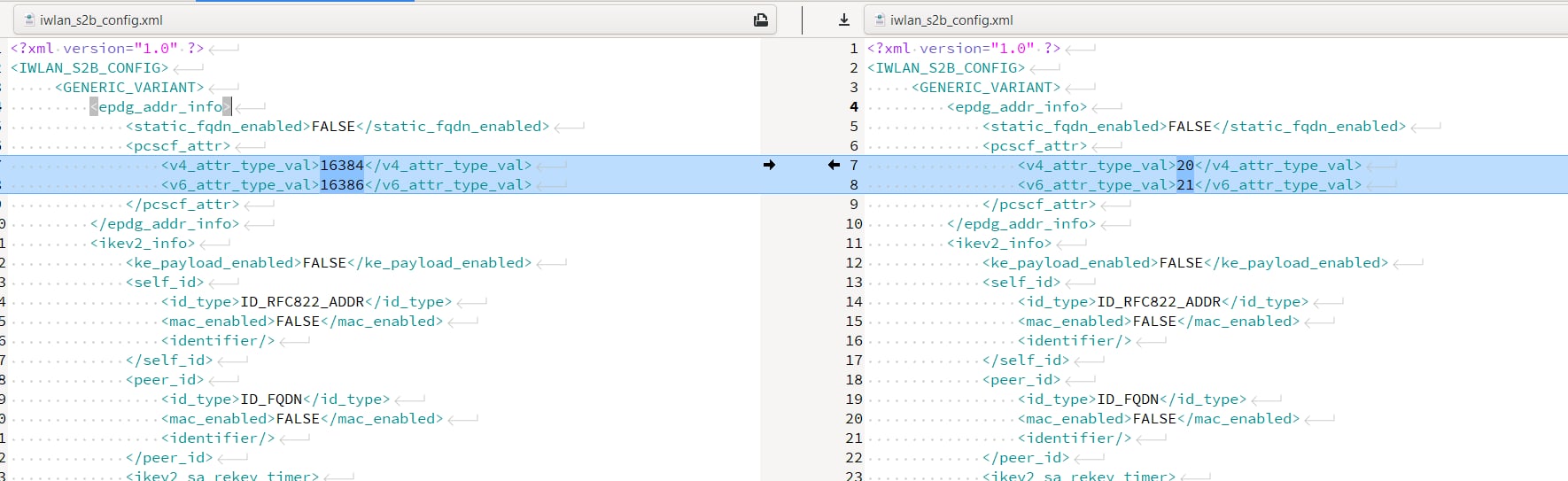Image resolution: width=1568 pixels, height=481 pixels.
Task: Click line number 7 in the right gutter
Action: point(853,166)
